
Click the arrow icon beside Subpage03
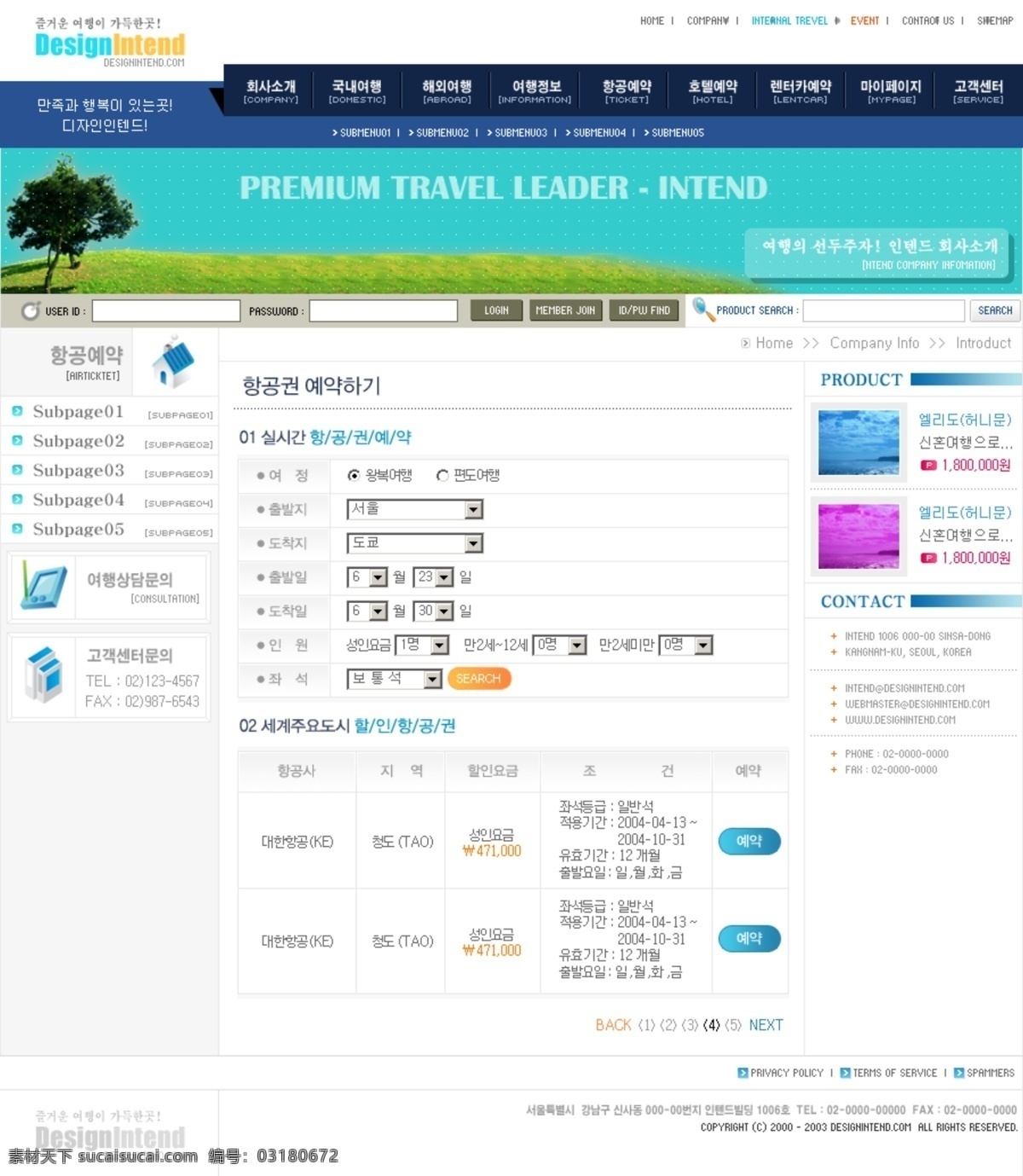(x=17, y=470)
